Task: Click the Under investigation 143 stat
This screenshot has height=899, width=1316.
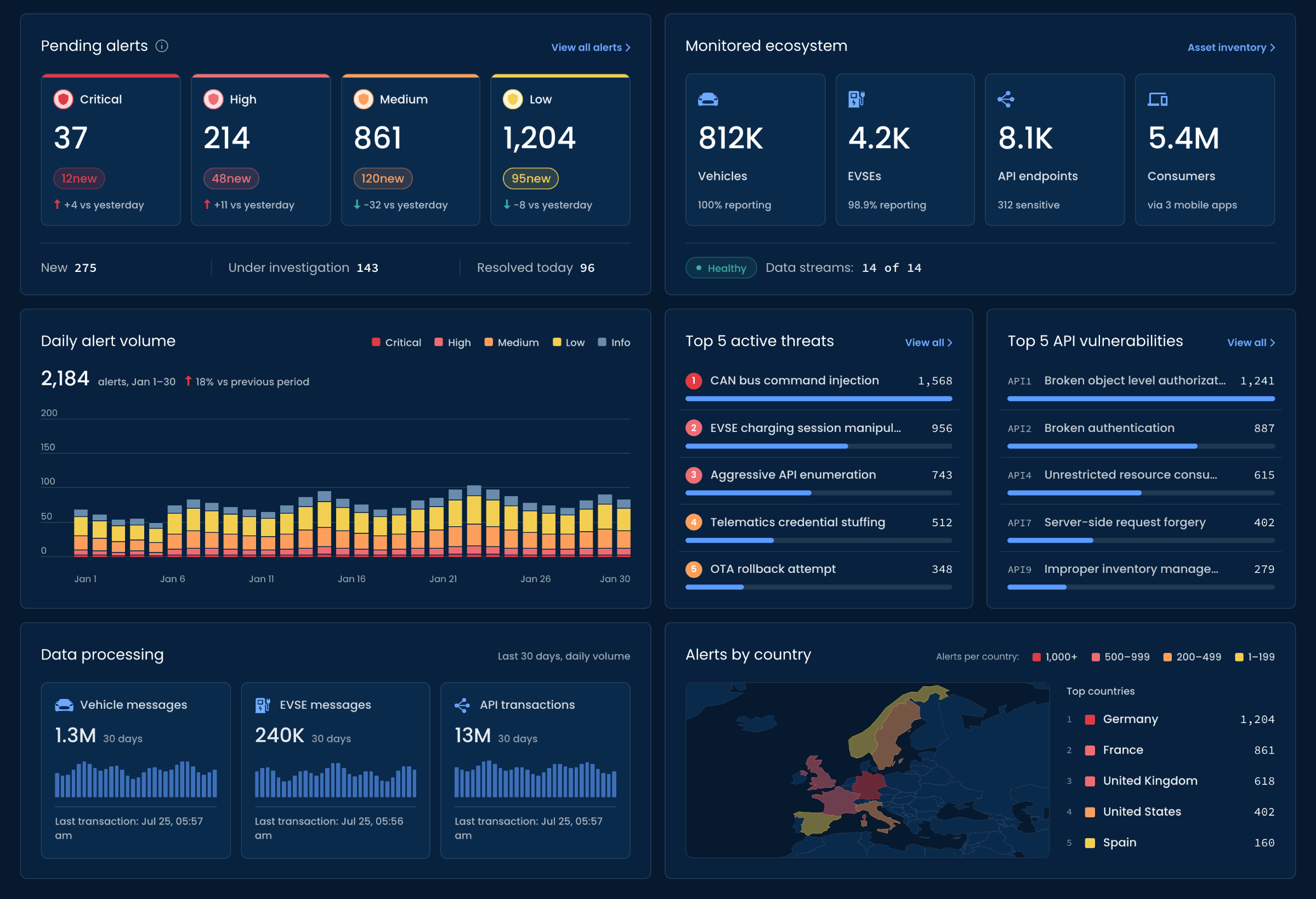Action: [303, 268]
